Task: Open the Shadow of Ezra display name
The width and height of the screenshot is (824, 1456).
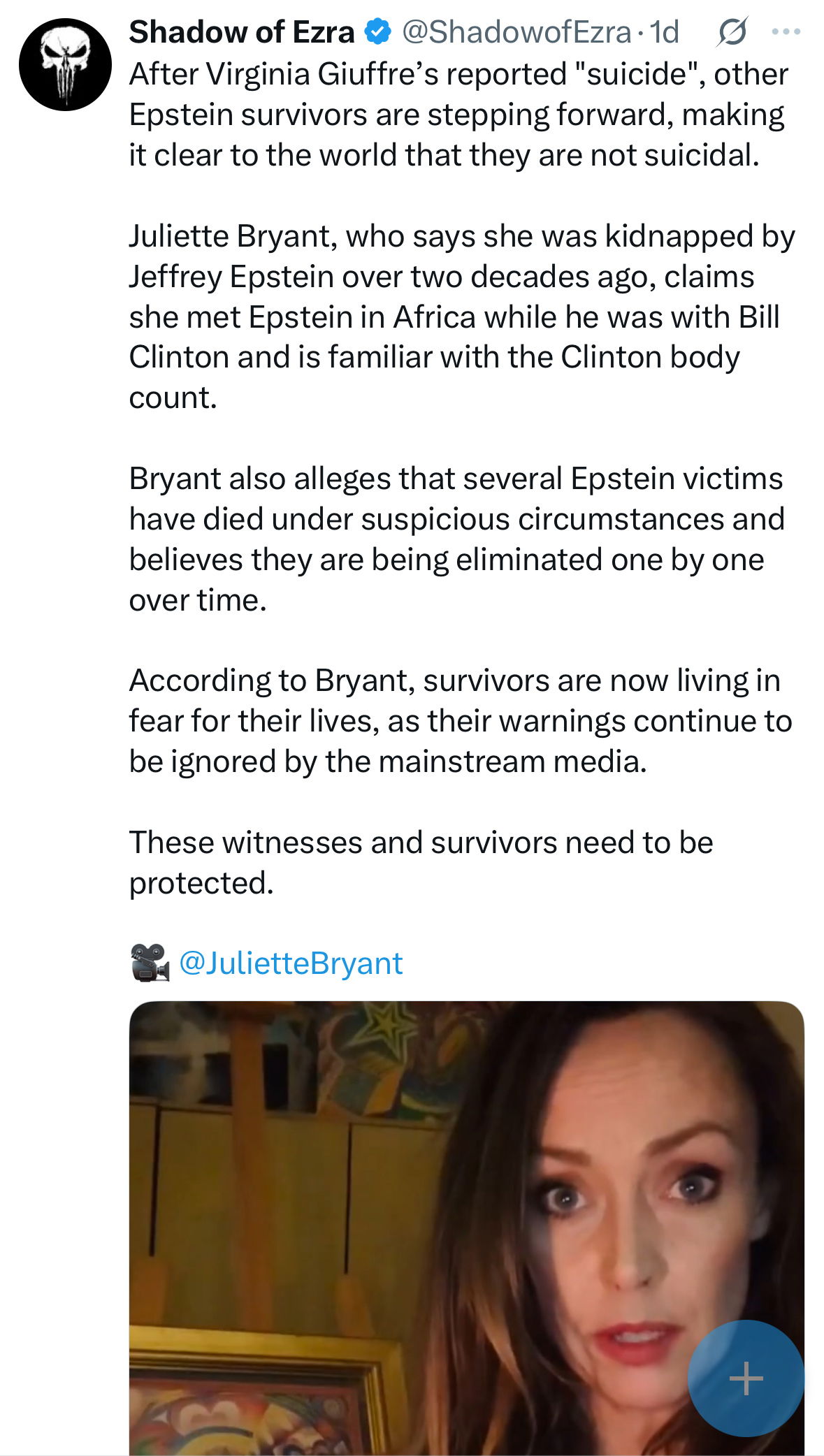Action: click(242, 32)
